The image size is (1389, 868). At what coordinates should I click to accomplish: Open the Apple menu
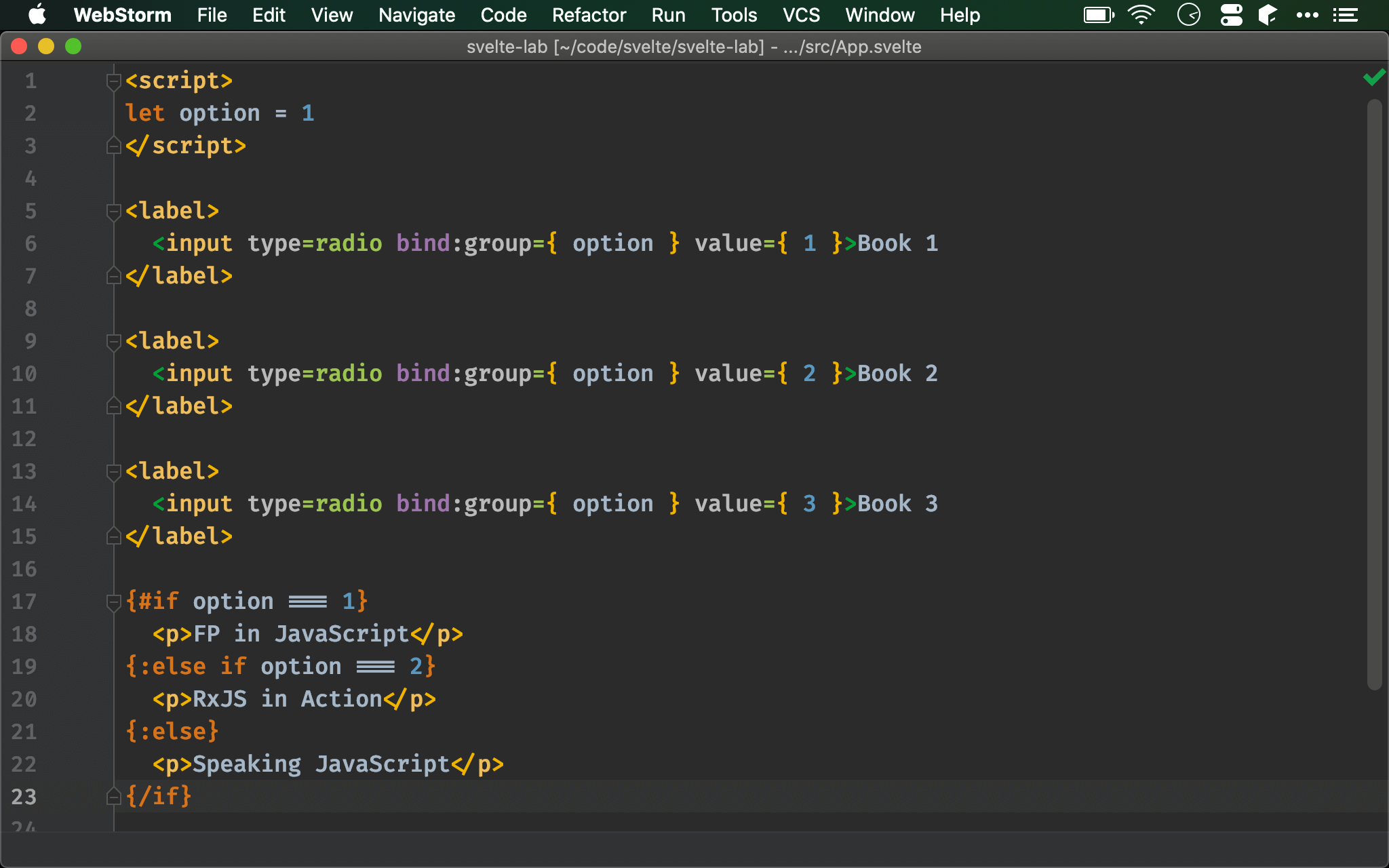pyautogui.click(x=37, y=15)
